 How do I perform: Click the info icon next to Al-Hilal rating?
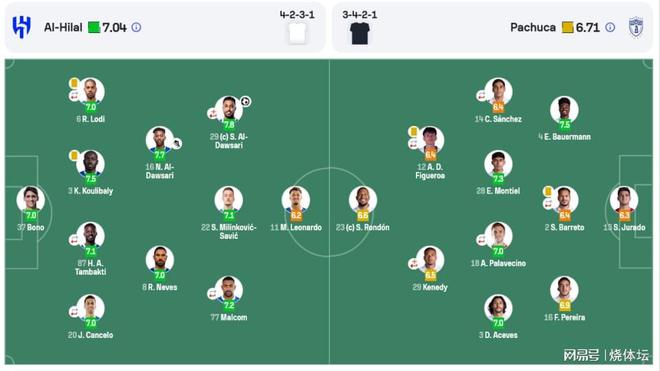136,27
